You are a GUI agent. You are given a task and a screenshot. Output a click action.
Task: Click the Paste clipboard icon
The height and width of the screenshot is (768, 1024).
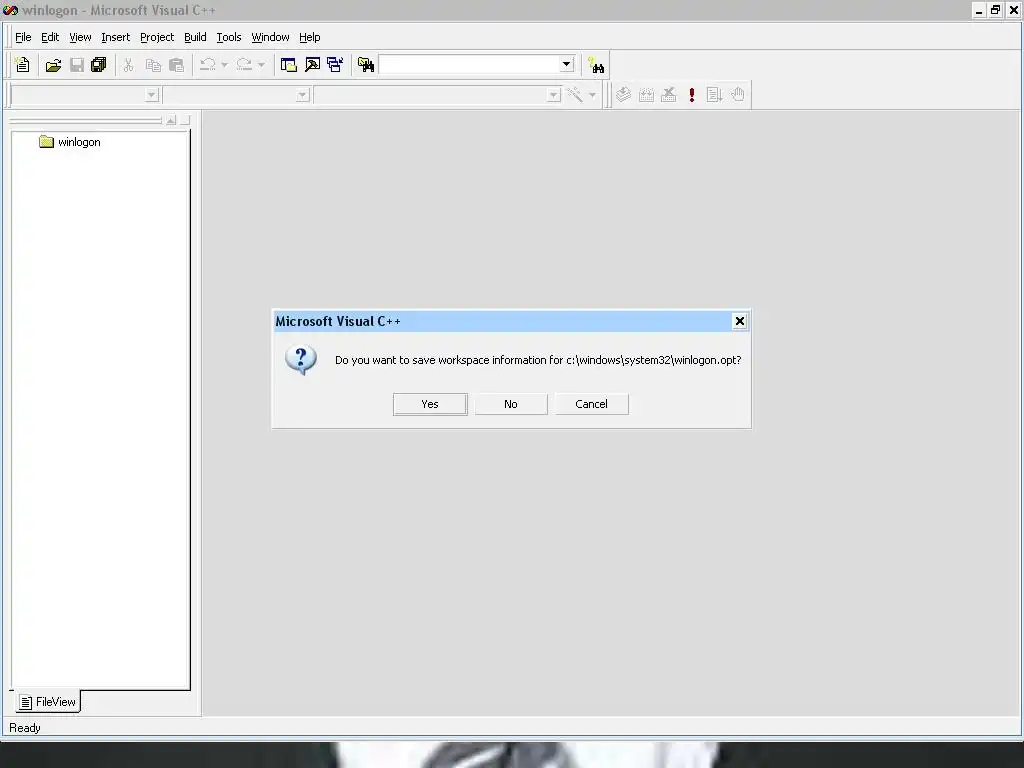(176, 65)
